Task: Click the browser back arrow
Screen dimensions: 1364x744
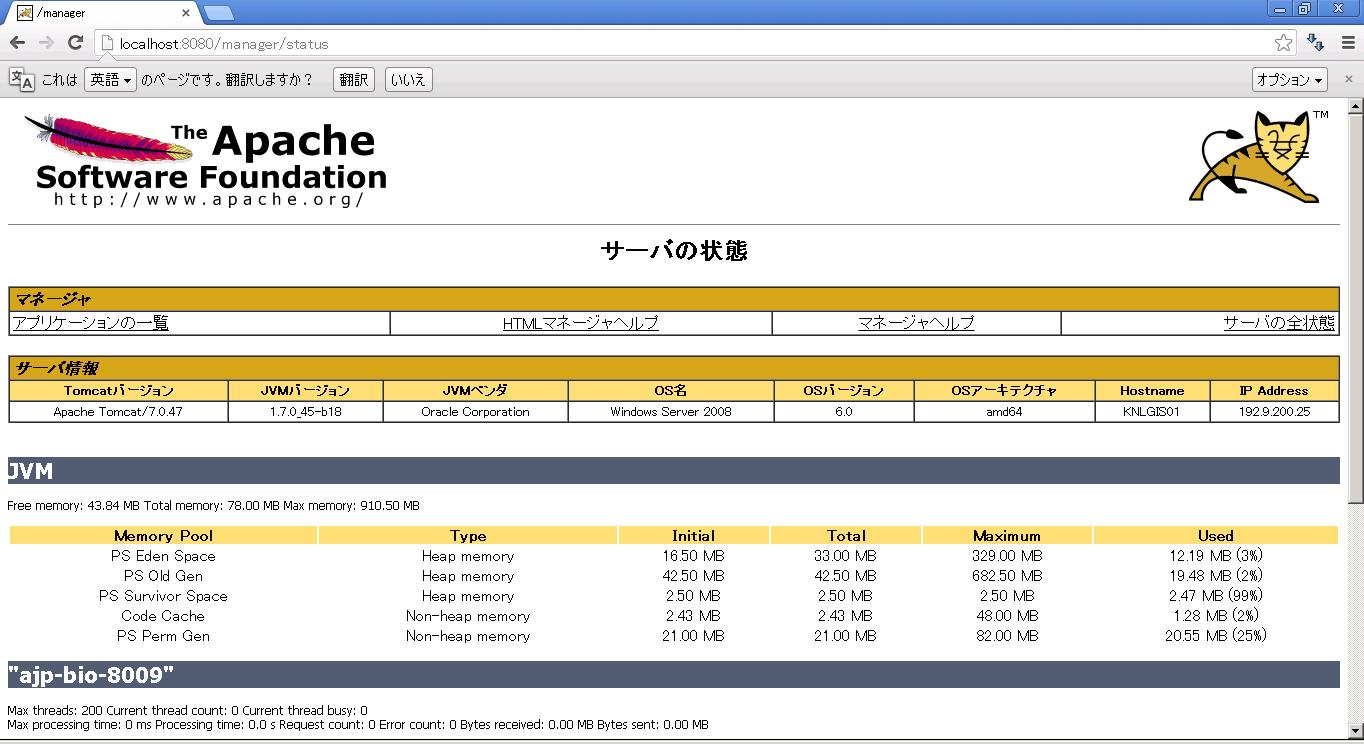Action: (x=17, y=43)
